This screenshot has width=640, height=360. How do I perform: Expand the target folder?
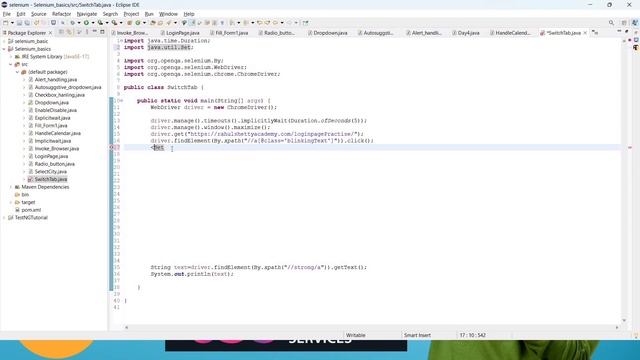click(x=11, y=202)
